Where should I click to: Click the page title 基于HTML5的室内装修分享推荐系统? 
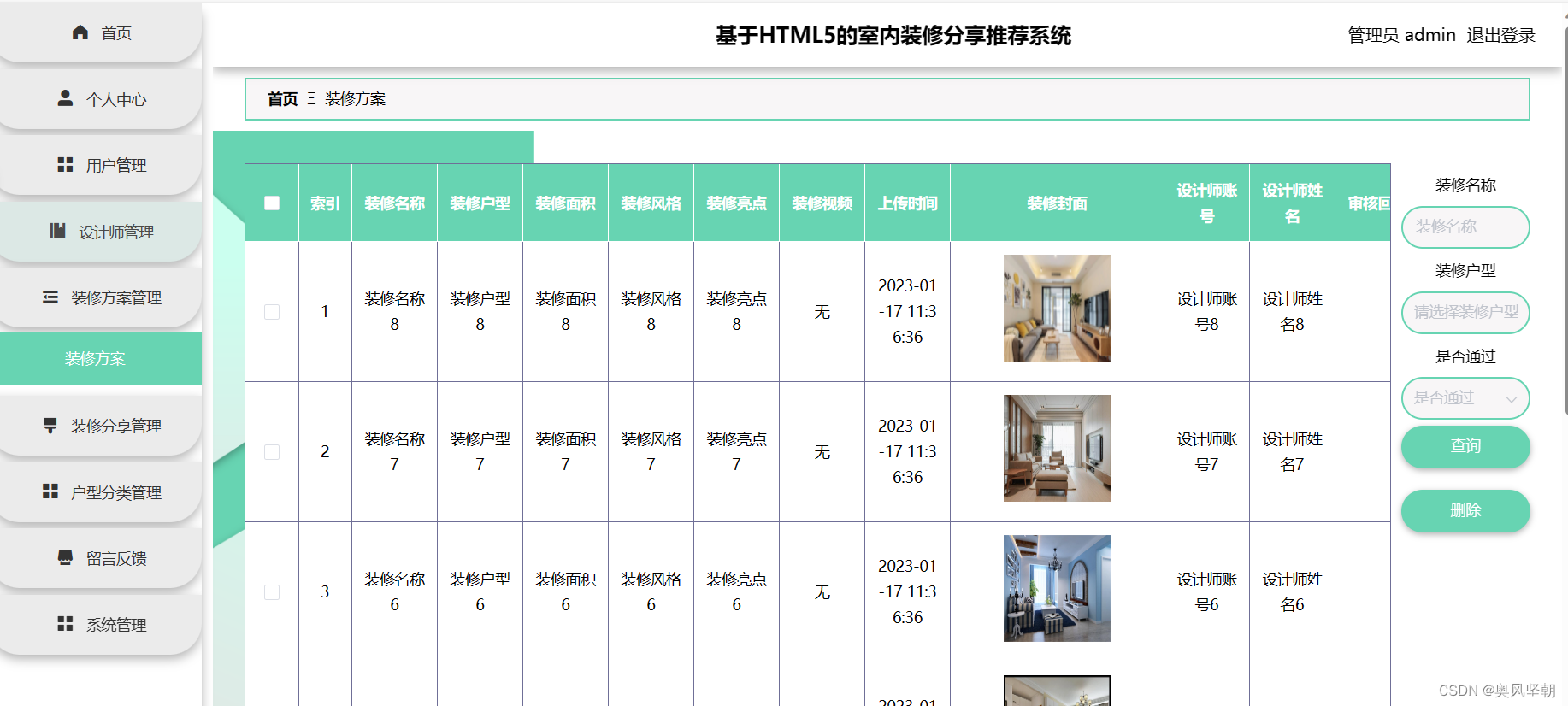893,35
